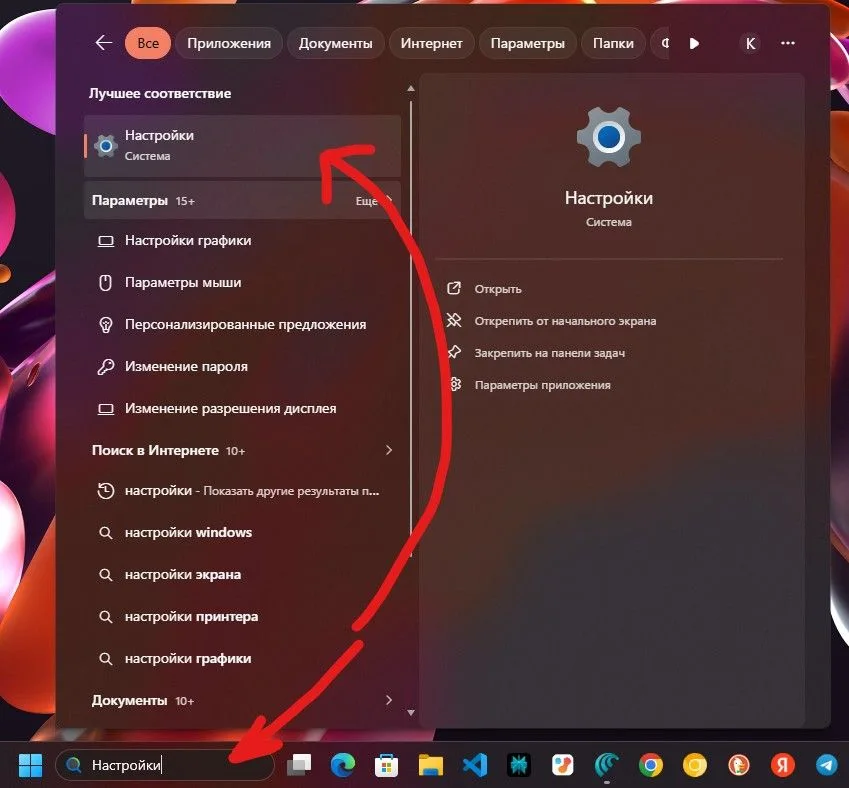
Task: Click the Windows Start button
Action: 30,766
